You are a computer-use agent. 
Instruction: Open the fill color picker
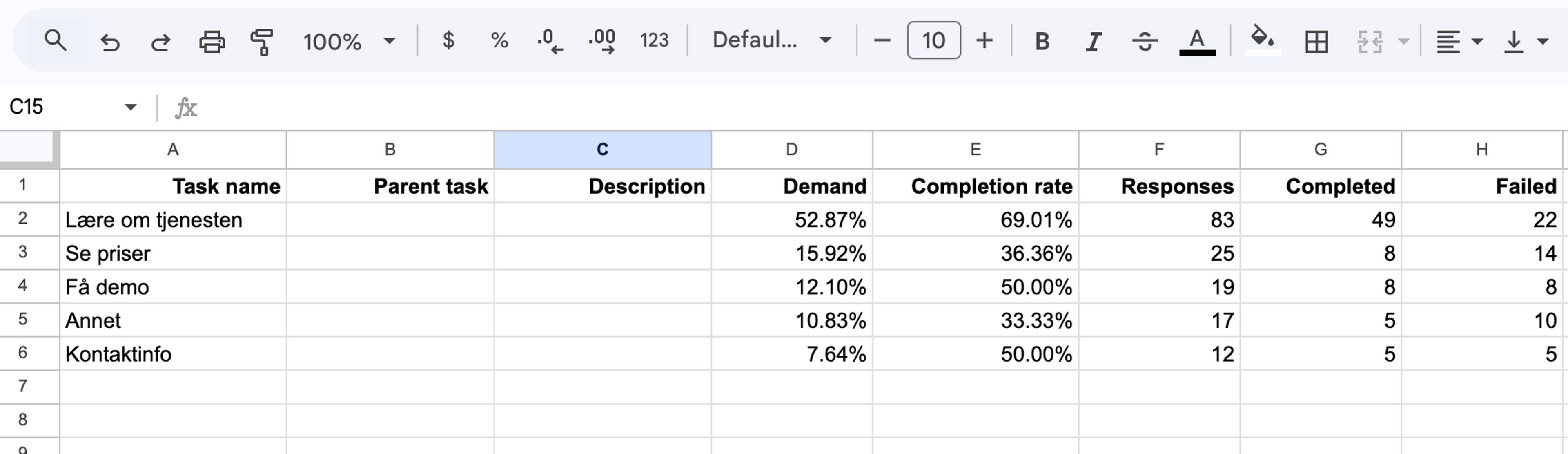(1263, 40)
